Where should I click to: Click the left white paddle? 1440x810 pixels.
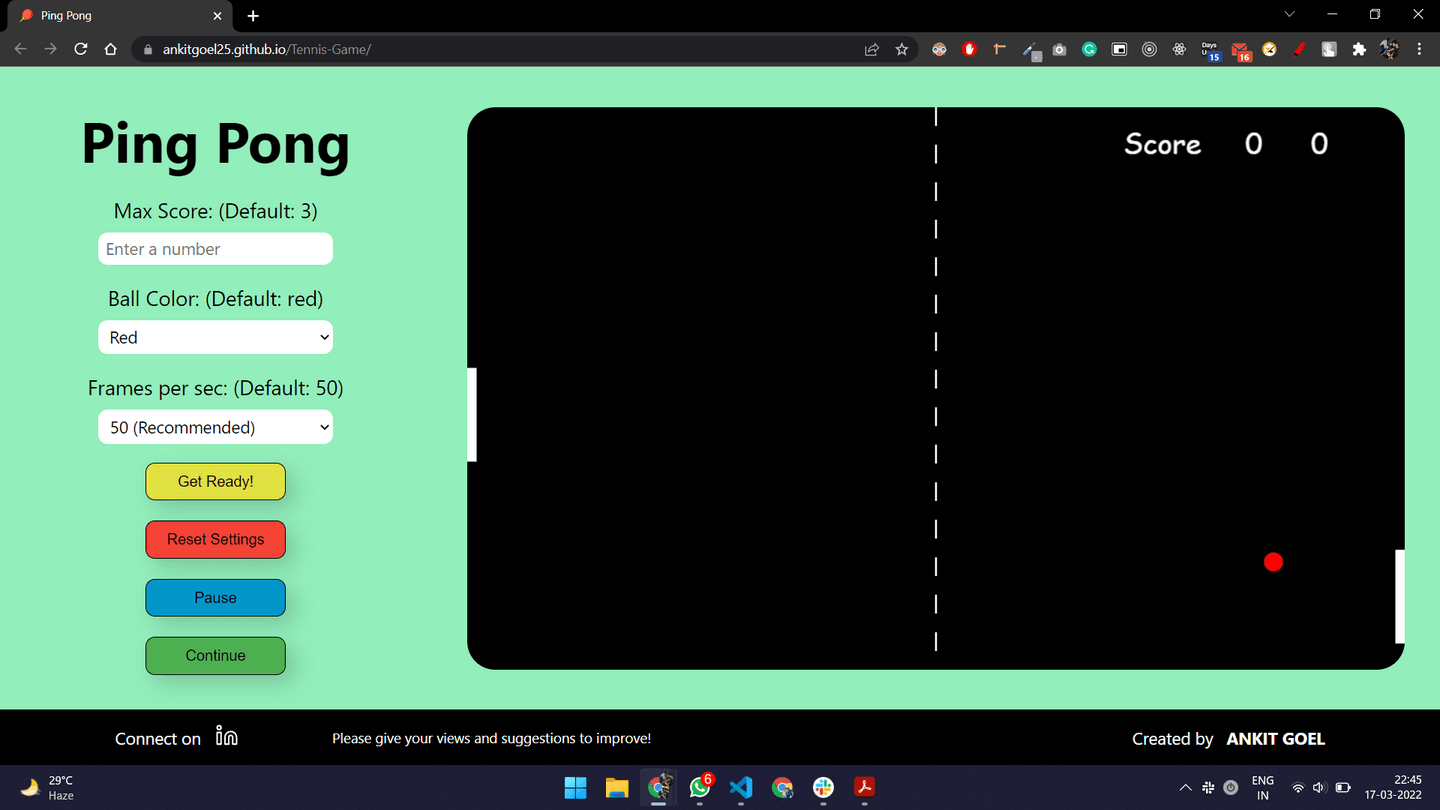point(472,415)
